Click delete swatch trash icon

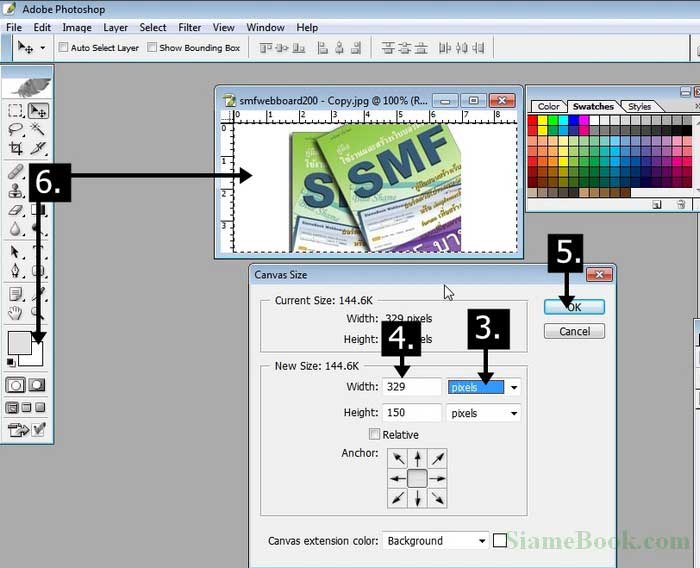point(681,205)
